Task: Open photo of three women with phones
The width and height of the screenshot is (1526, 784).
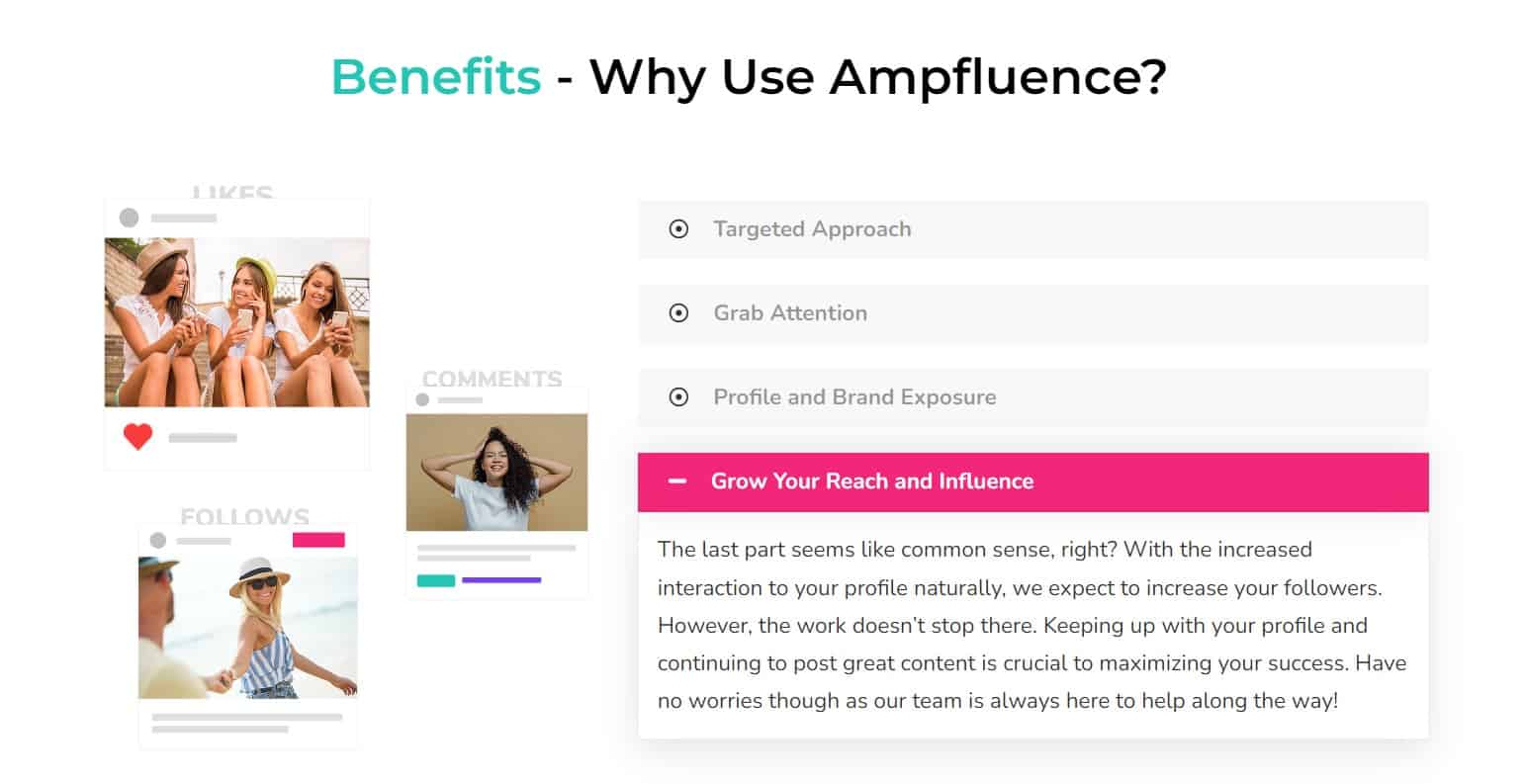Action: click(x=237, y=322)
